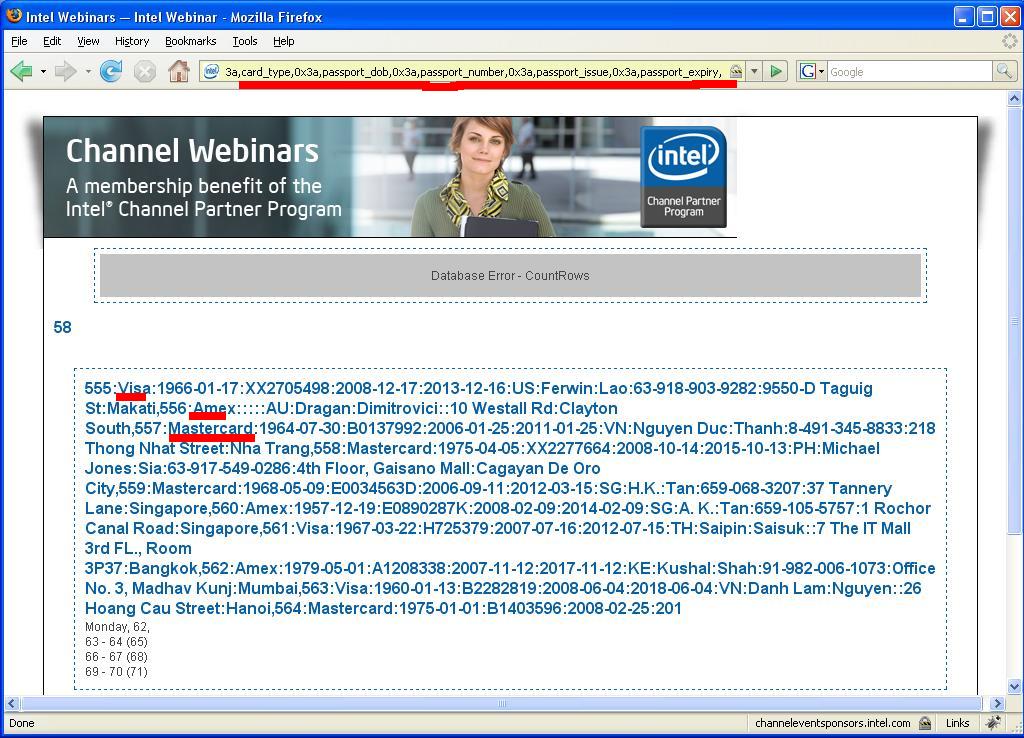Image resolution: width=1024 pixels, height=738 pixels.
Task: Click the Links label in status bar
Action: point(957,723)
